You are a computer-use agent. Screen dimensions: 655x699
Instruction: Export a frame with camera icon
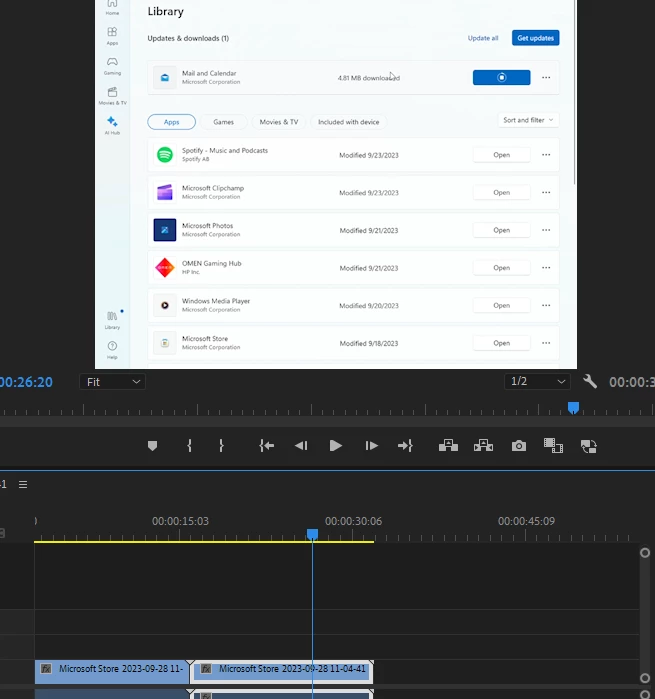(519, 446)
